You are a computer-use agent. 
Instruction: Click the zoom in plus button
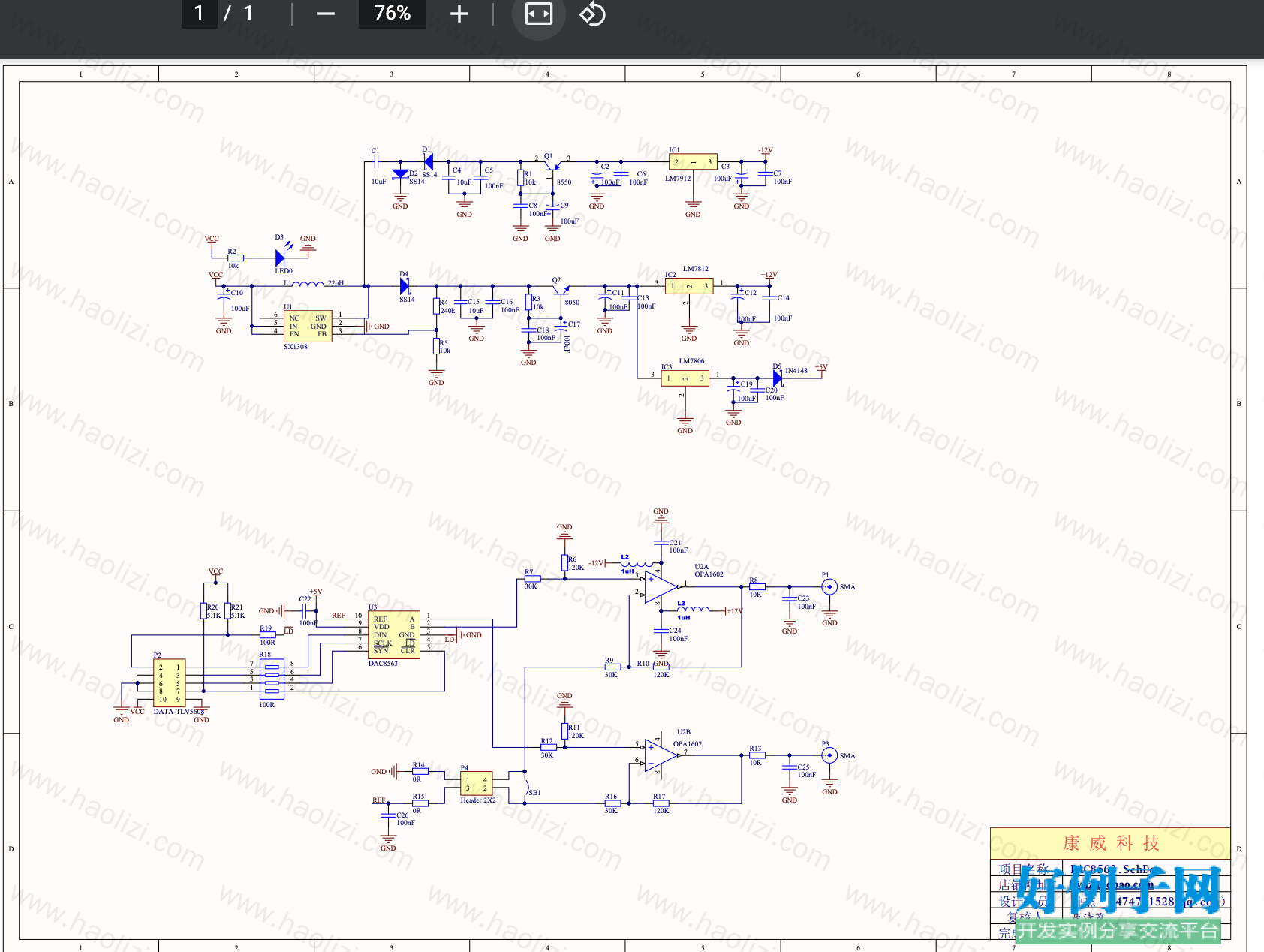click(459, 14)
